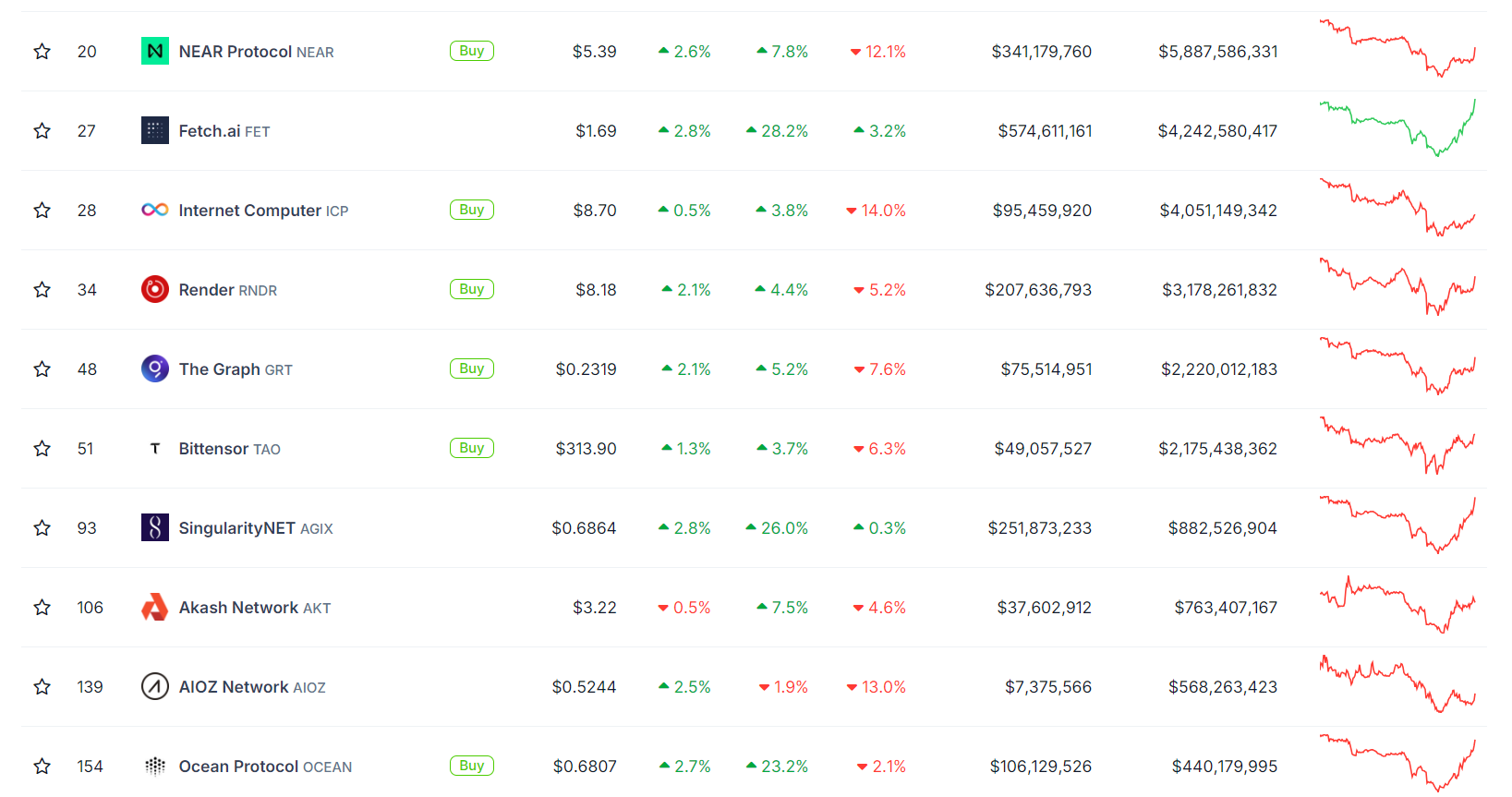This screenshot has width=1512, height=797.
Task: Click the SingularityNET logo
Action: point(154,527)
